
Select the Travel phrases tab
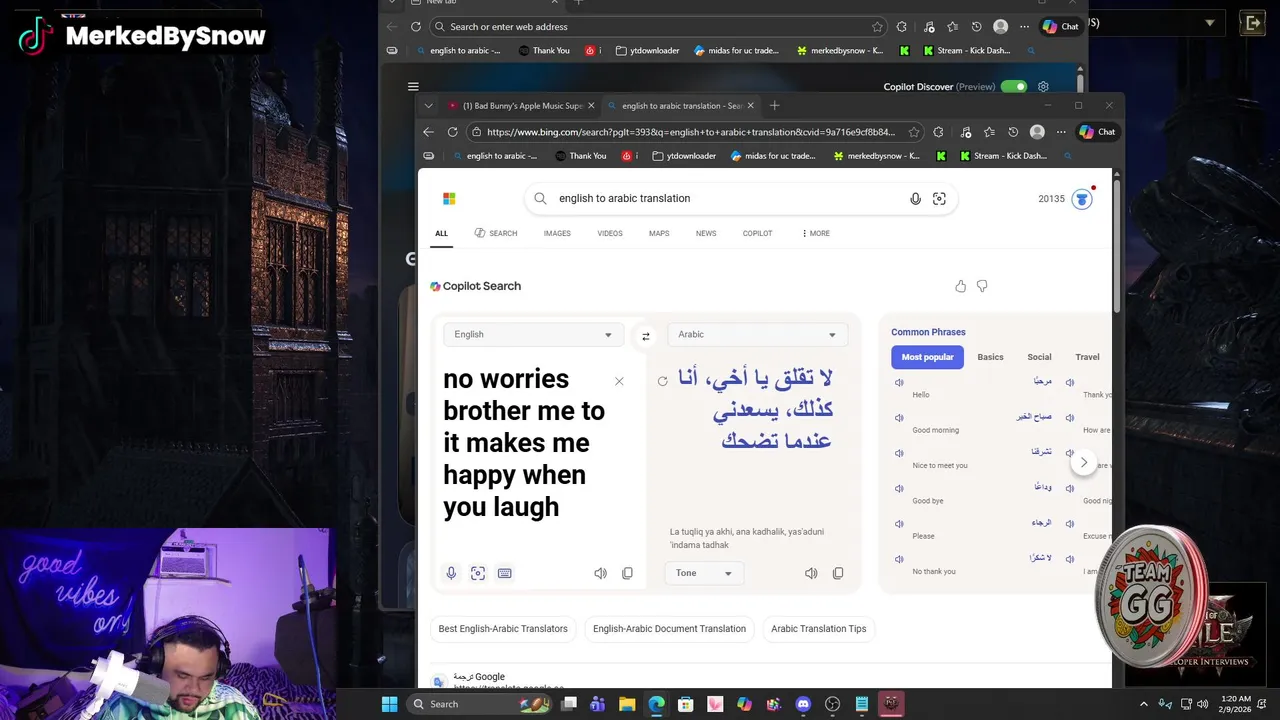pos(1087,357)
